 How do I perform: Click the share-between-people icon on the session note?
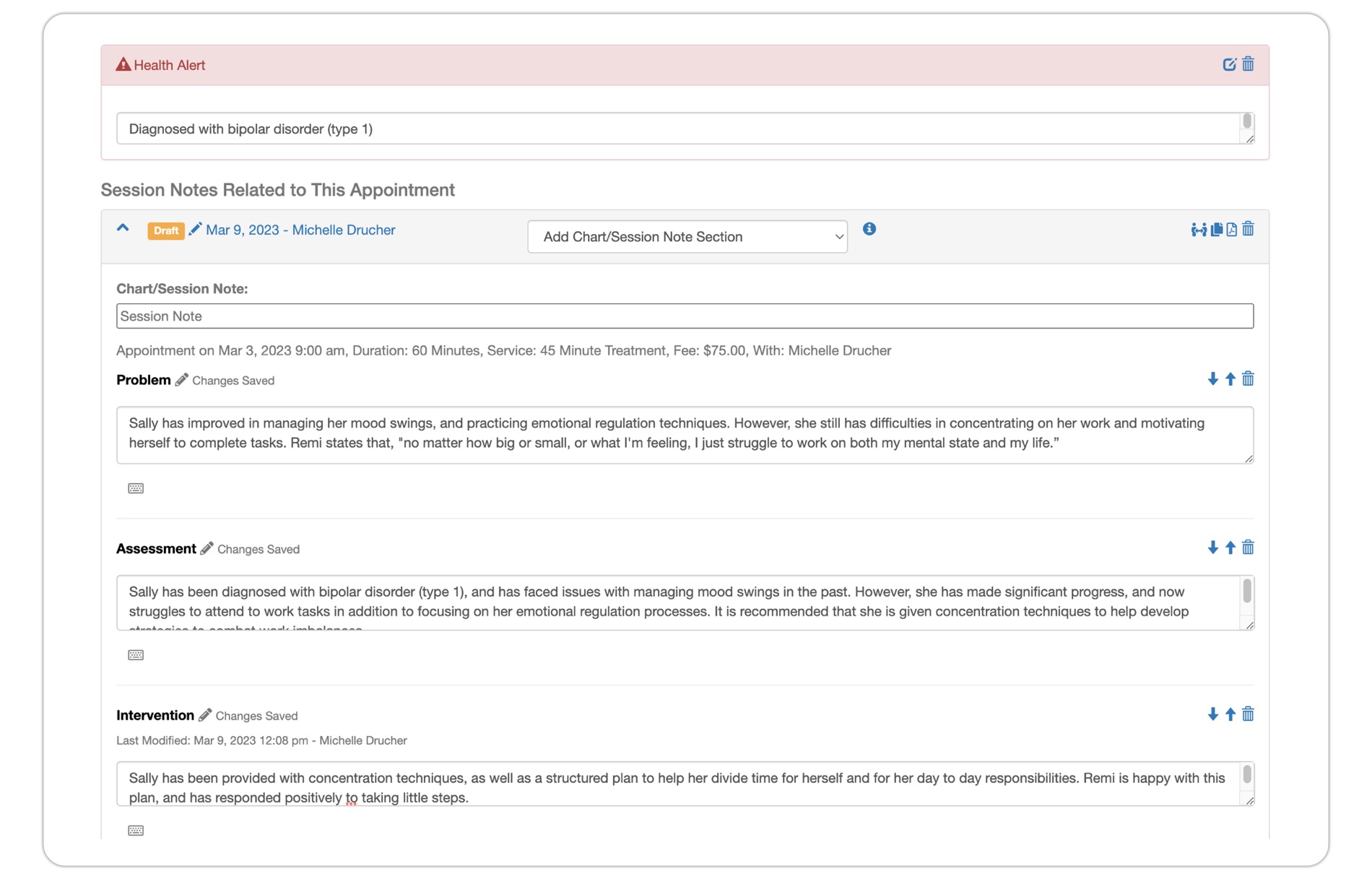click(1199, 230)
